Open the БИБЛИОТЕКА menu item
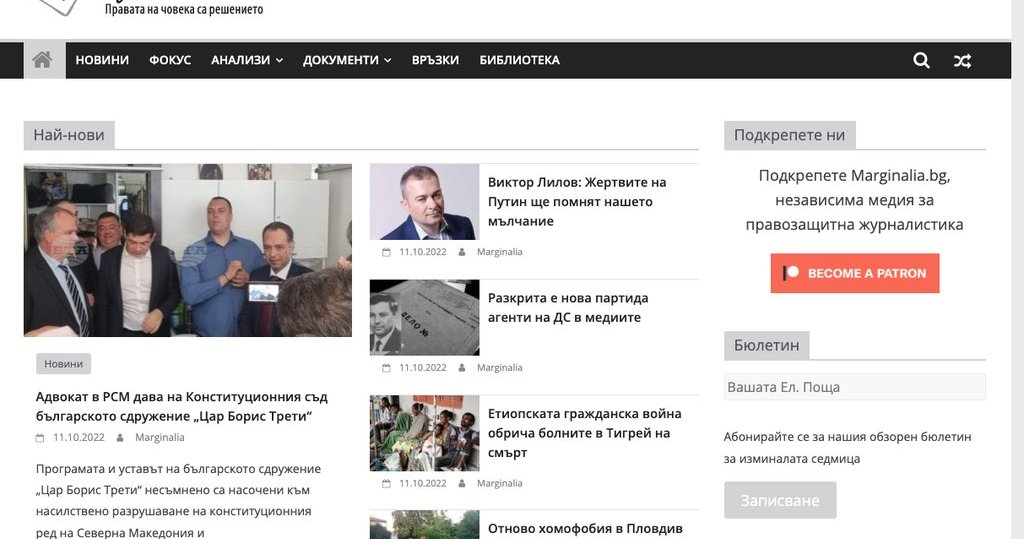 pyautogui.click(x=519, y=60)
